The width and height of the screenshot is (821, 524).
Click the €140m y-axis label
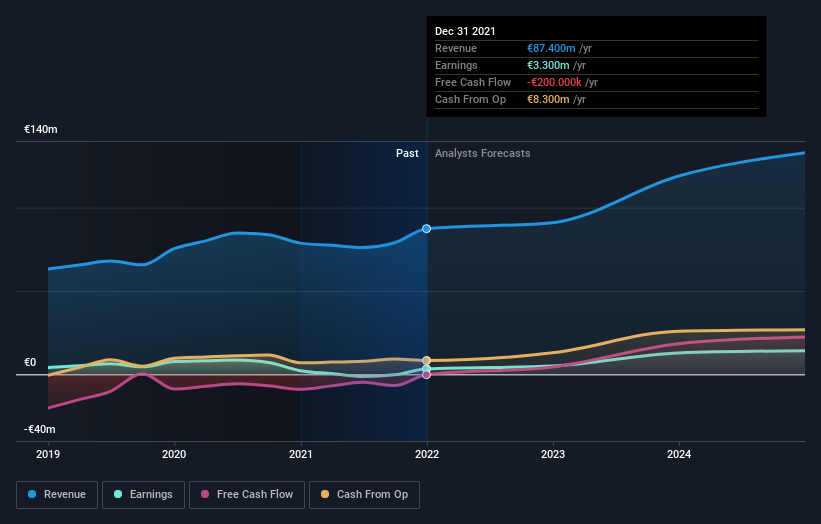point(41,129)
